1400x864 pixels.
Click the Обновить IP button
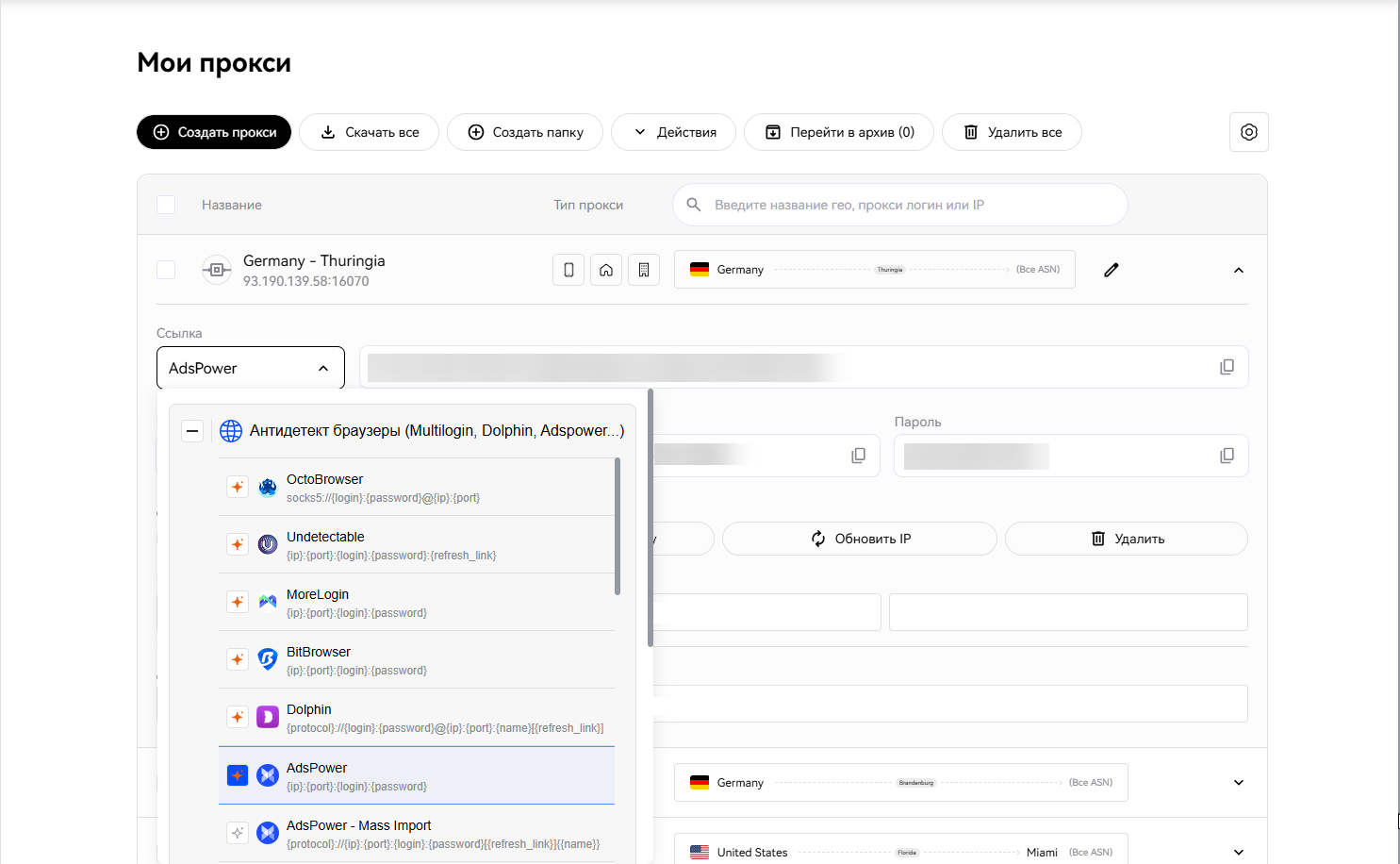[859, 539]
